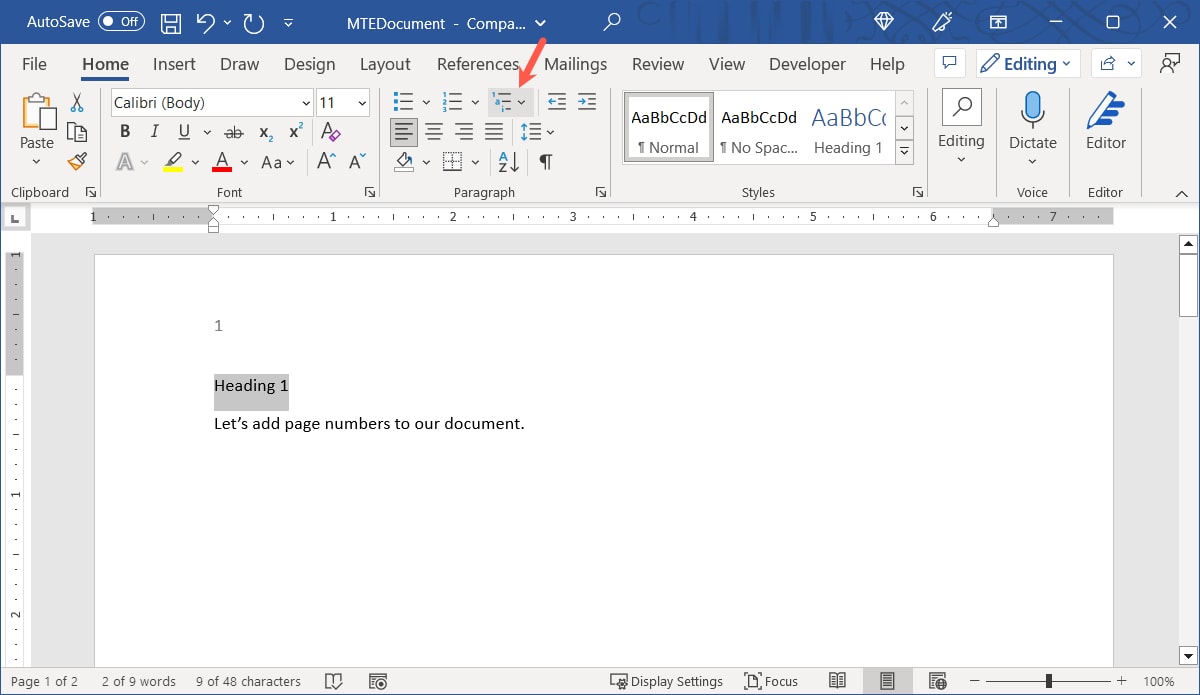Toggle Bold formatting

(124, 131)
